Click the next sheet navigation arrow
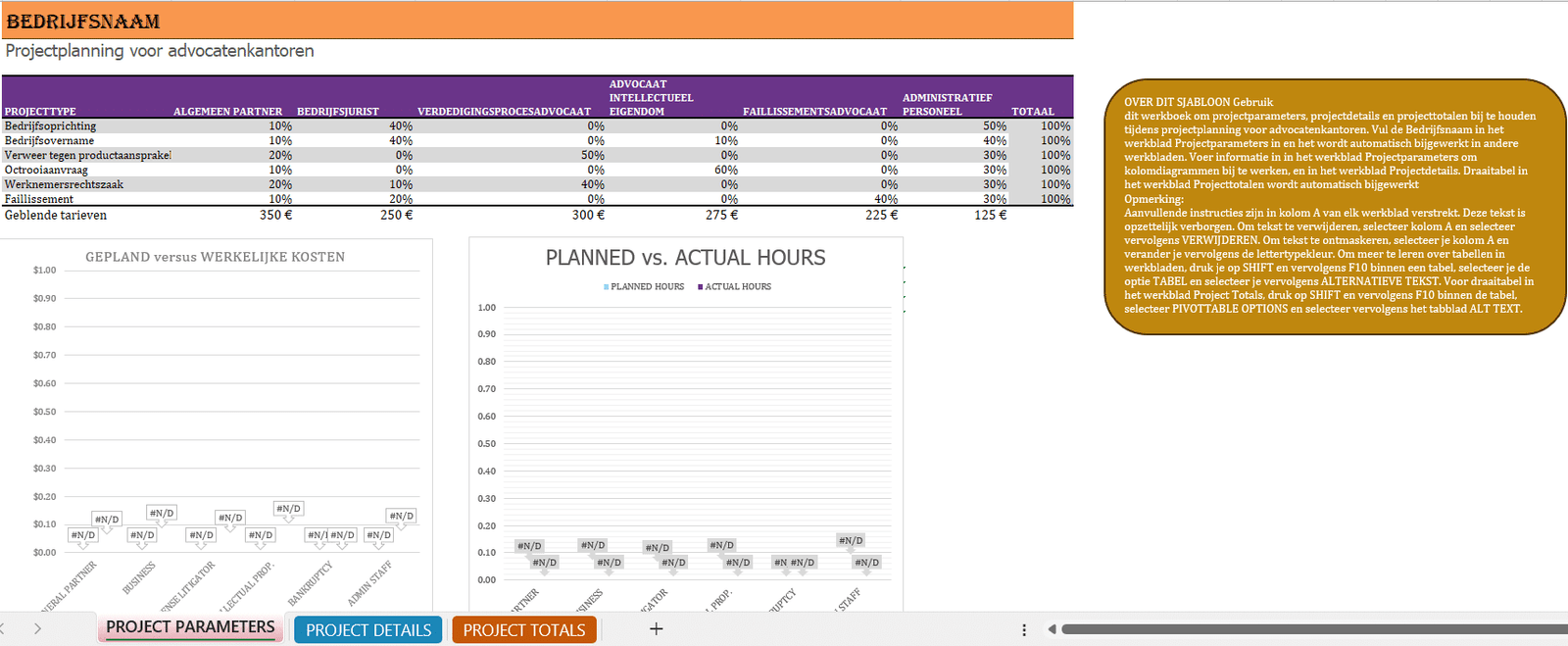Image resolution: width=1568 pixels, height=646 pixels. coord(37,628)
